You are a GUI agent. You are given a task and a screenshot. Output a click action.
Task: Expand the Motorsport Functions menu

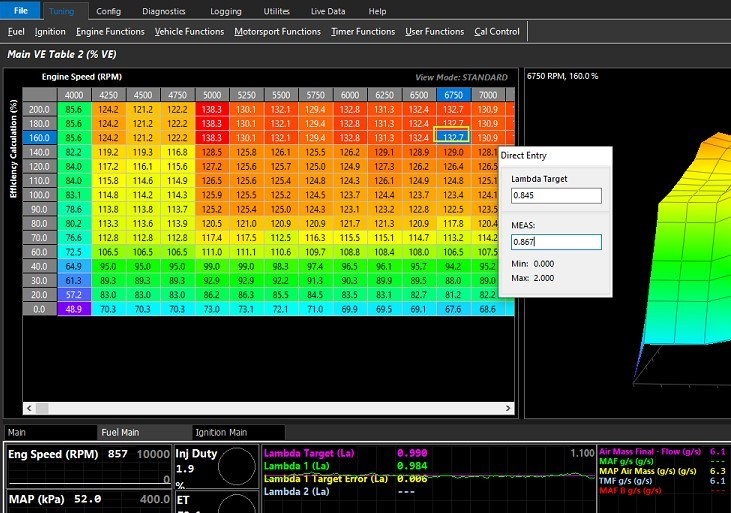tap(277, 32)
